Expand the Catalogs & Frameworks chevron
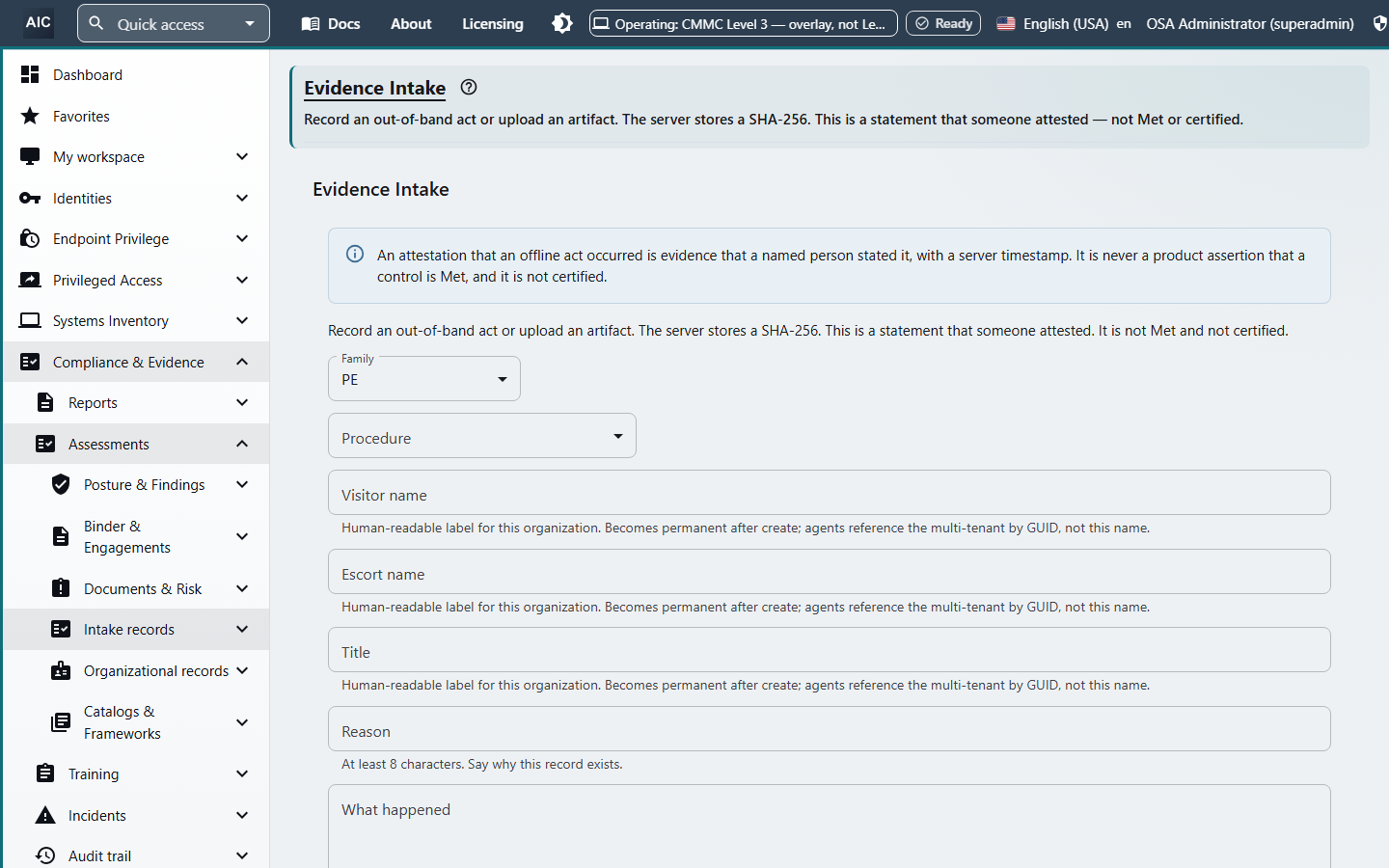Screen dimensions: 1389x868 [x=242, y=722]
